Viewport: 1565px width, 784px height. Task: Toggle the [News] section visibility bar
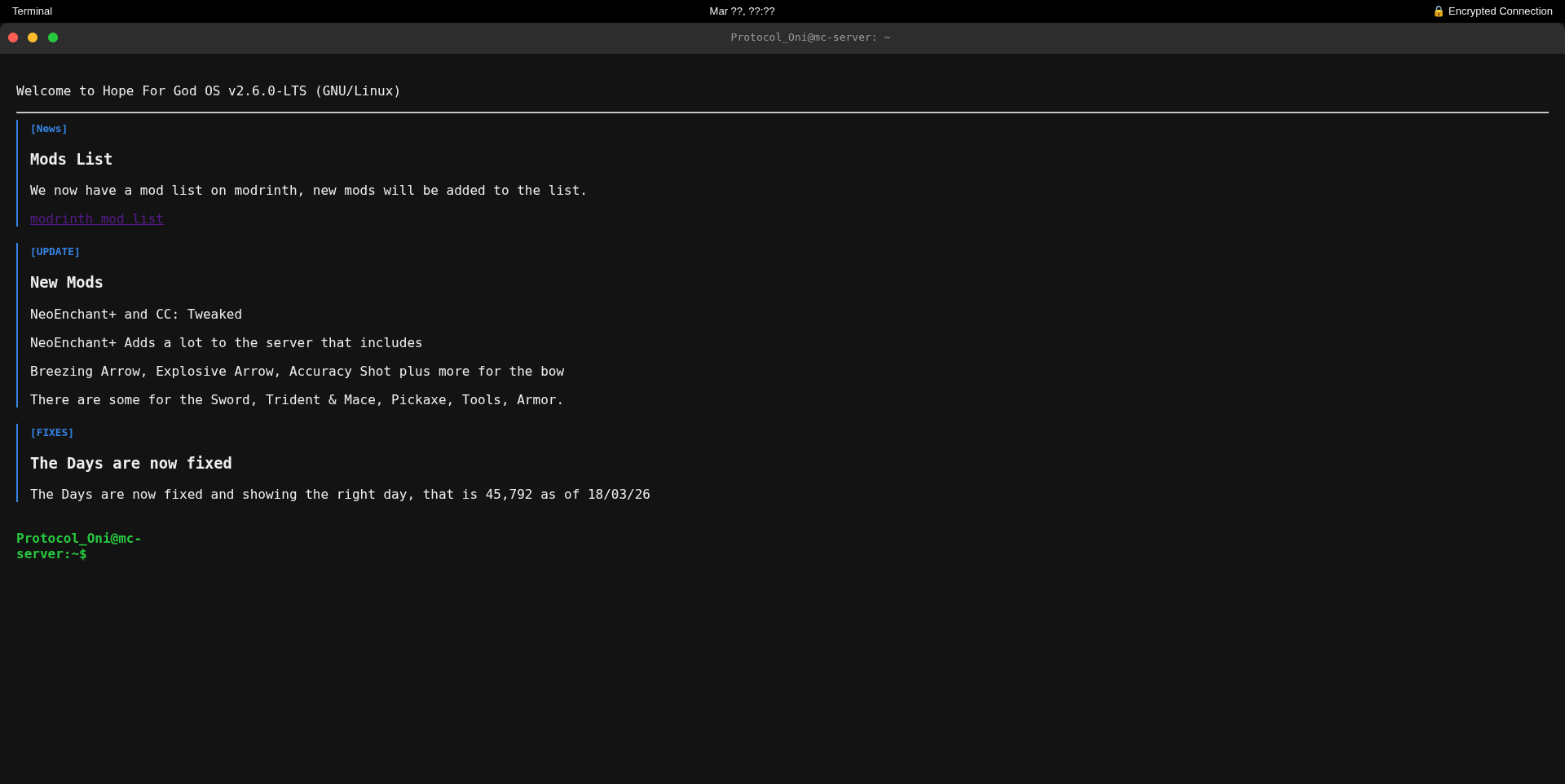tap(17, 174)
